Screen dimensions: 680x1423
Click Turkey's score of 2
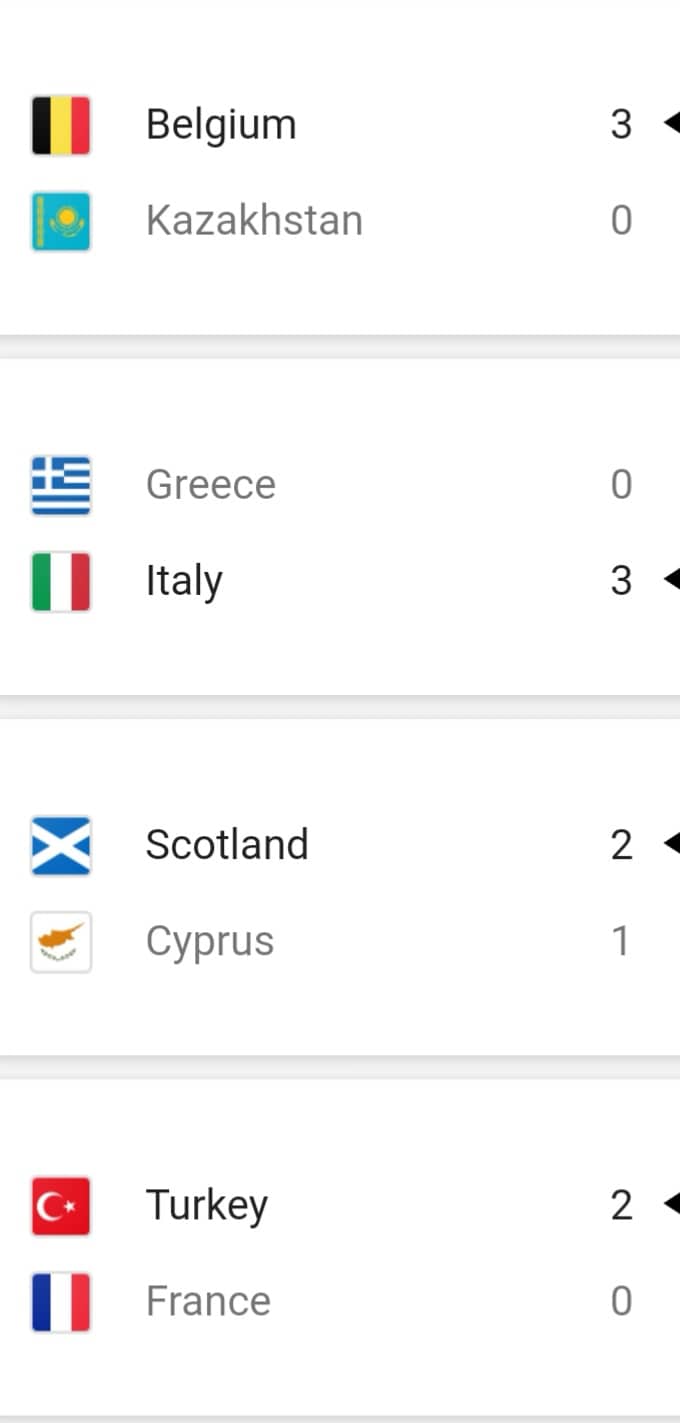pyautogui.click(x=621, y=1205)
